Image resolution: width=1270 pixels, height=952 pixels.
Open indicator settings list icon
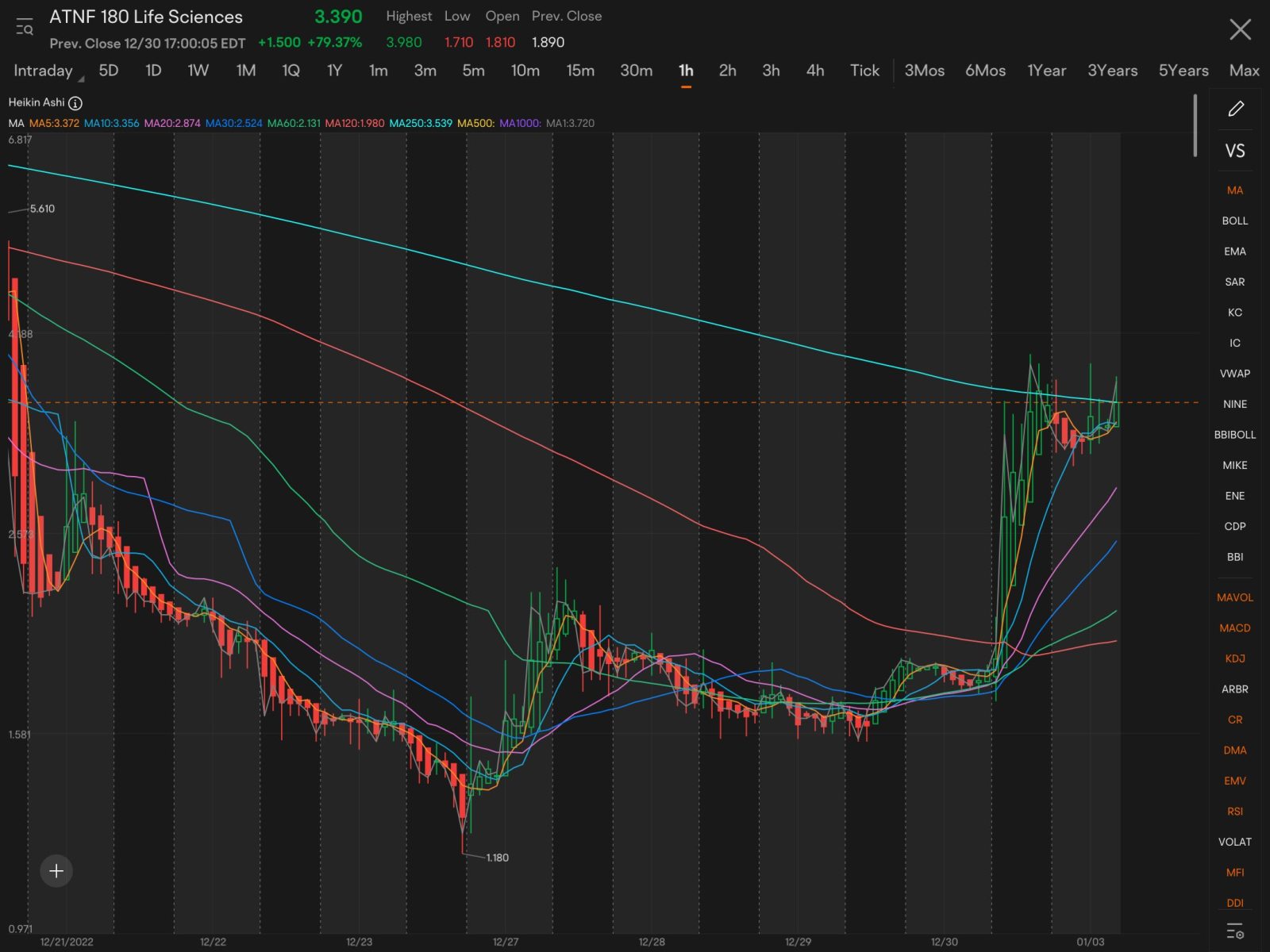coord(1235,931)
